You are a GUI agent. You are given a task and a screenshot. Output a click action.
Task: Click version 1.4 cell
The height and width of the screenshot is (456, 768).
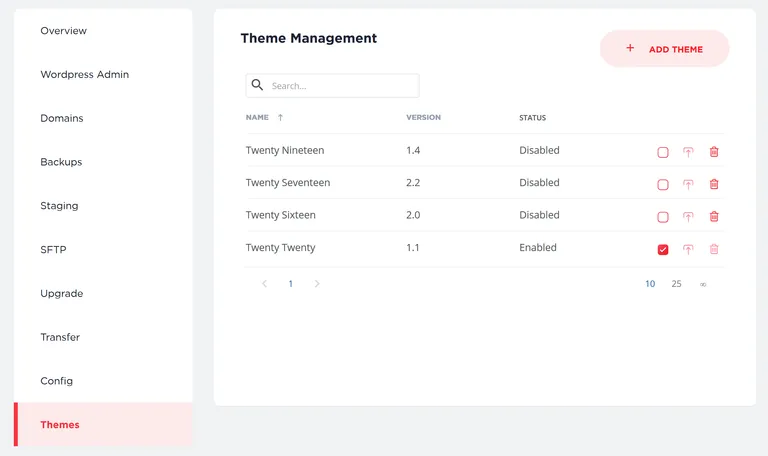pyautogui.click(x=413, y=150)
